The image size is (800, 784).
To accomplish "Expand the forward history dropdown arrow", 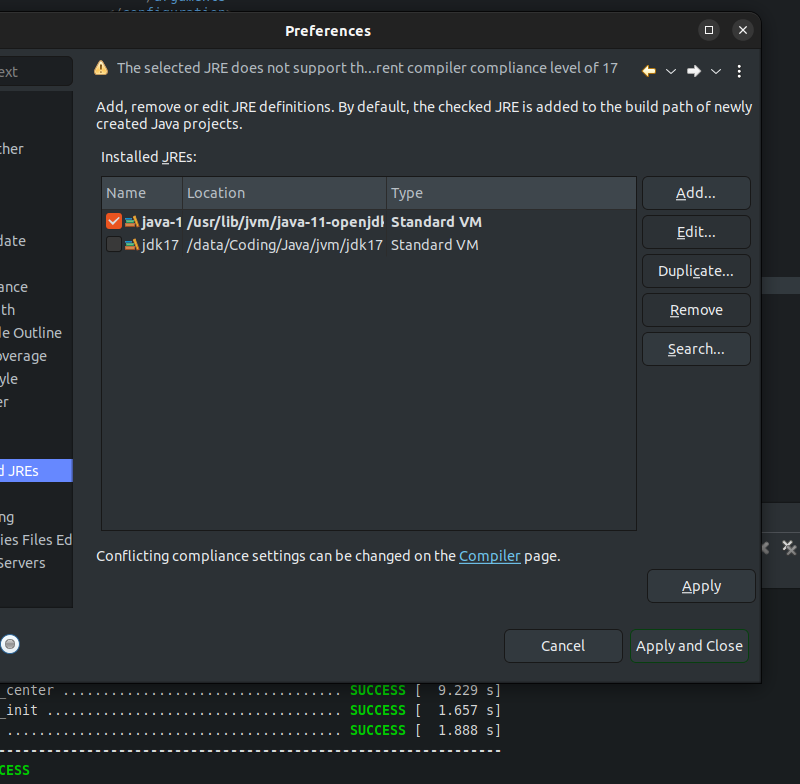I will tap(716, 71).
